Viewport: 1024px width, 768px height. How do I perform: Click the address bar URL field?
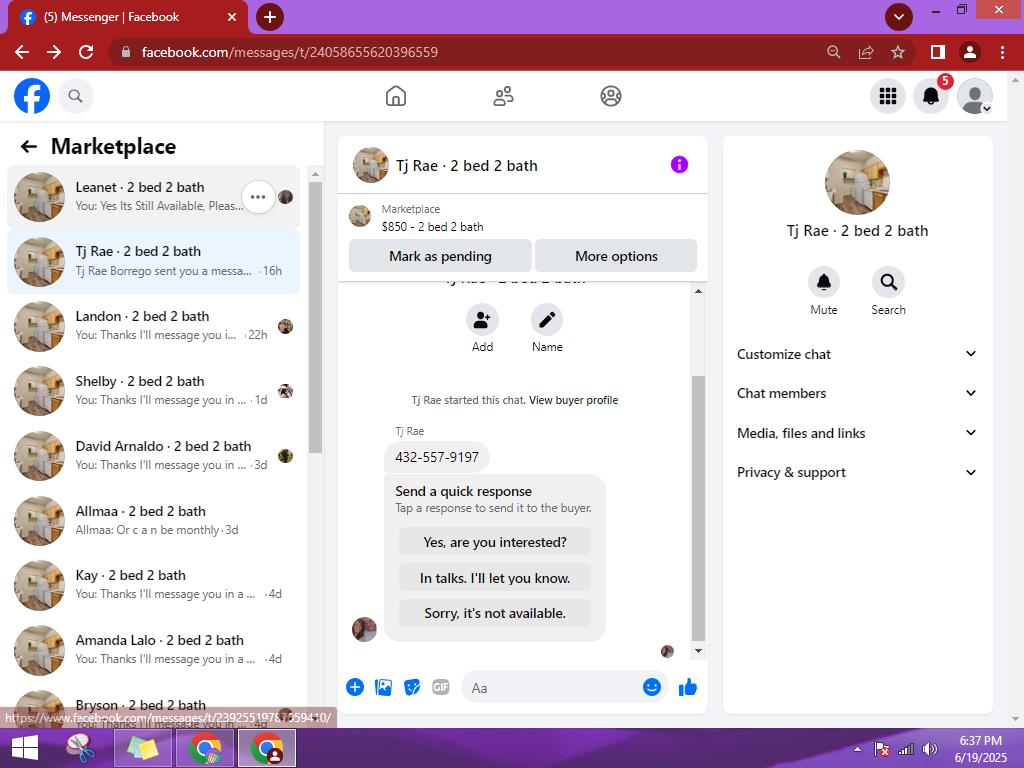click(470, 52)
